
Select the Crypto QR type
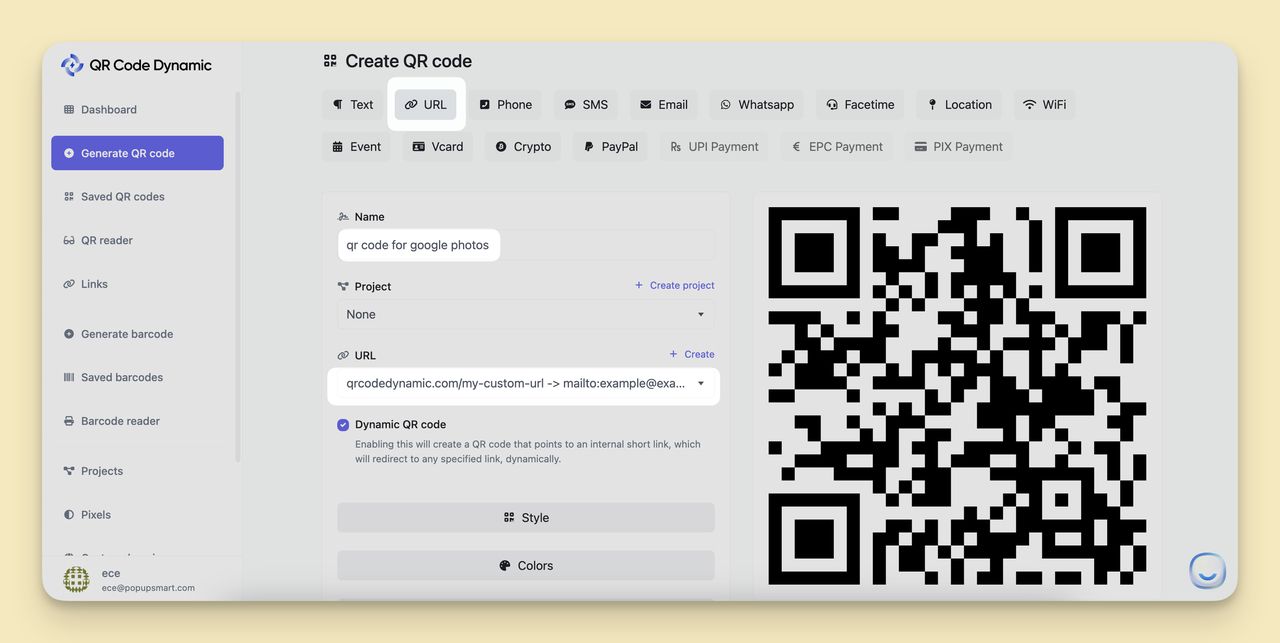click(523, 147)
